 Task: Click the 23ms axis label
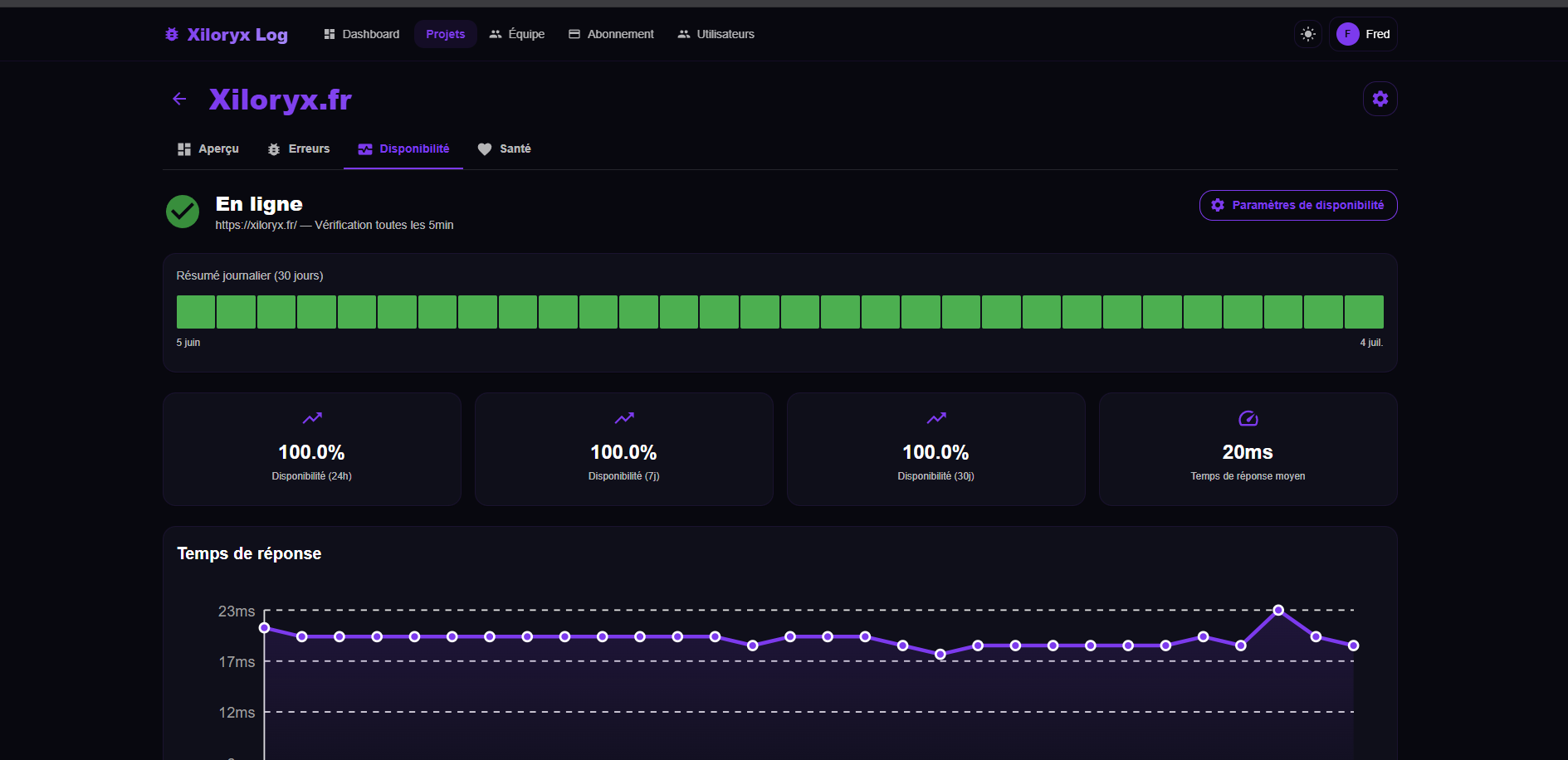(237, 611)
